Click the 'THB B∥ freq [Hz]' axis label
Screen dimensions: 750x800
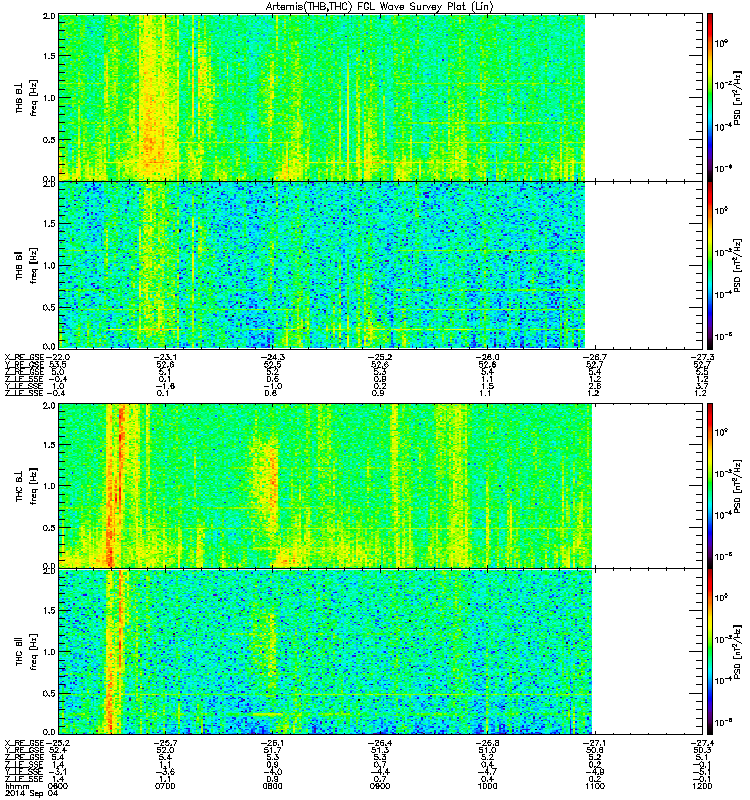click(26, 266)
